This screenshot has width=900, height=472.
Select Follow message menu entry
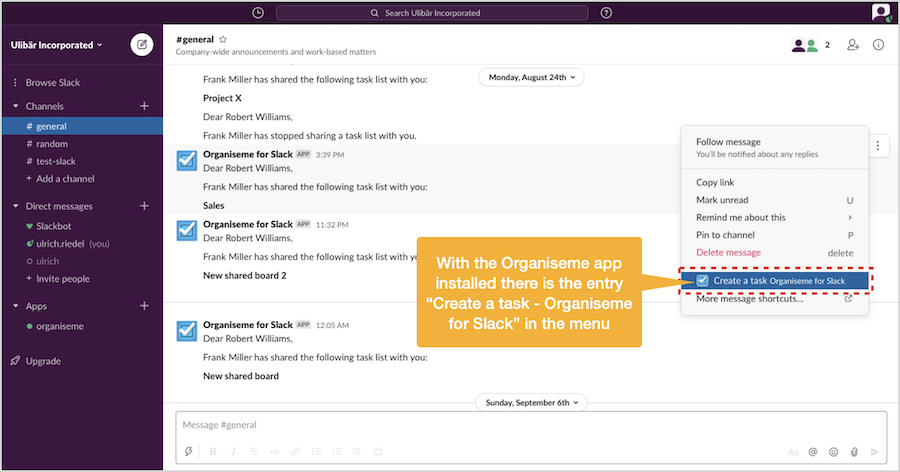pos(774,147)
